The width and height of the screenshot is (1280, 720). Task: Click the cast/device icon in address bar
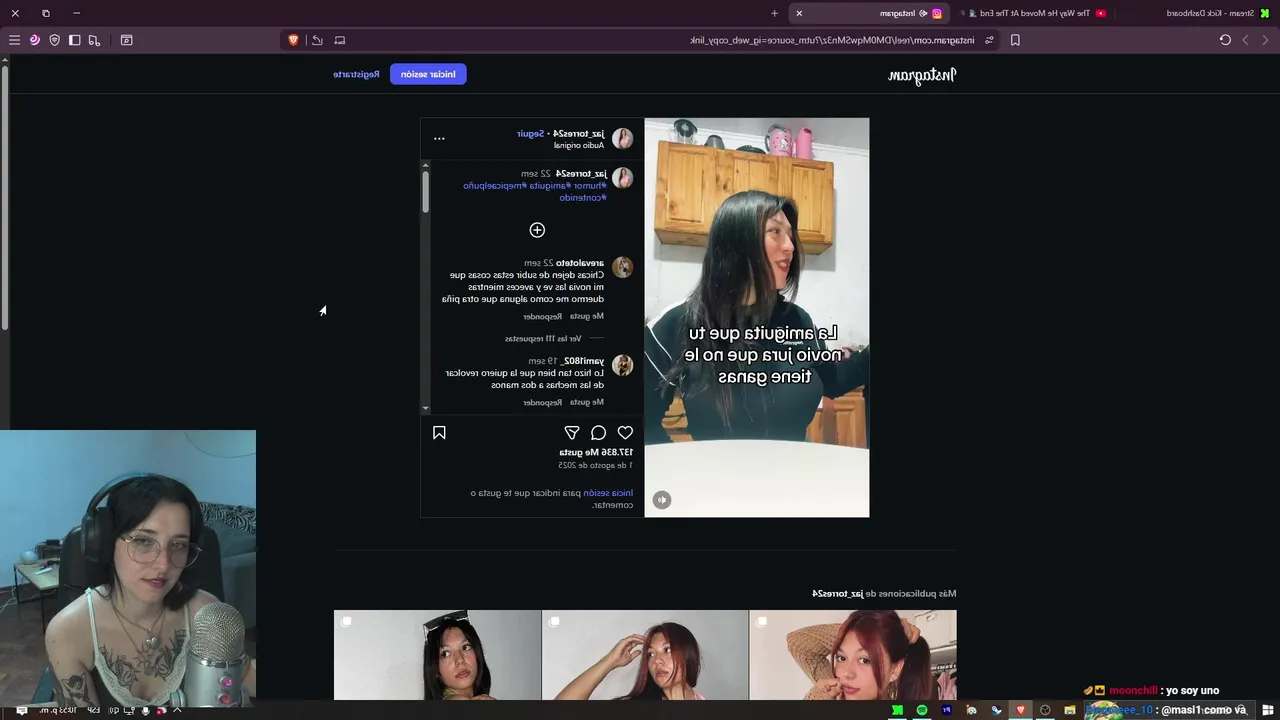340,40
